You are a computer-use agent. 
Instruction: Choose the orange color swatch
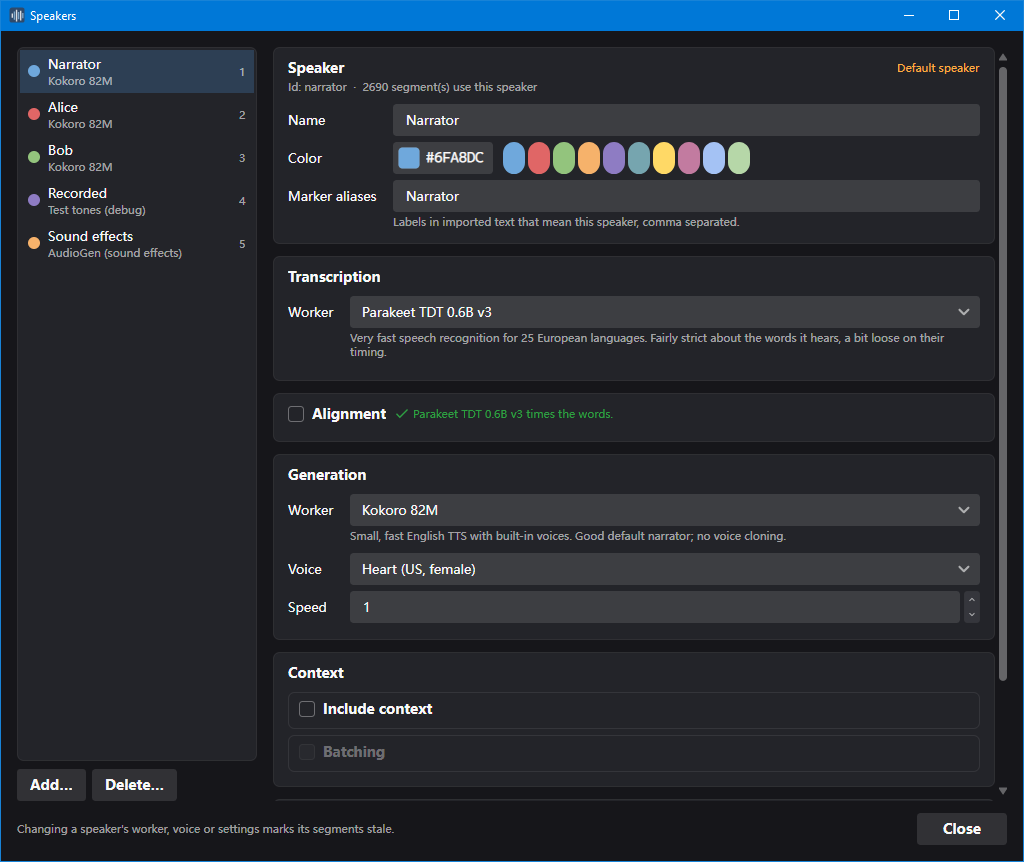pyautogui.click(x=588, y=158)
